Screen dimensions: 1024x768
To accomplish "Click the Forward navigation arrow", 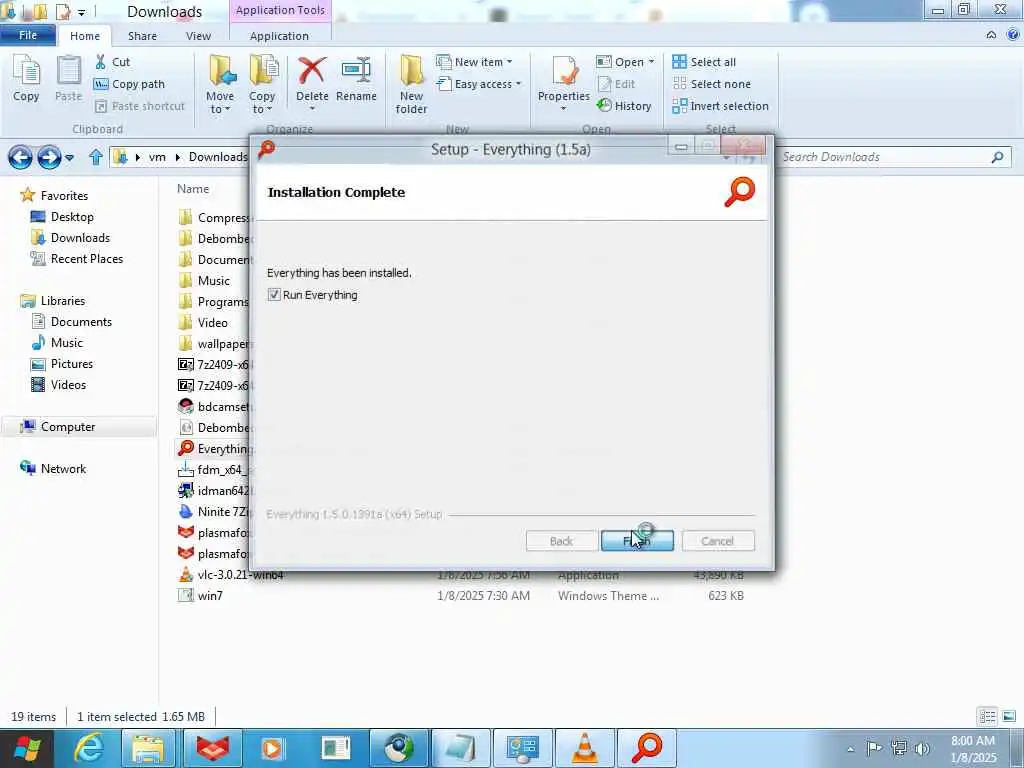I will (x=49, y=157).
